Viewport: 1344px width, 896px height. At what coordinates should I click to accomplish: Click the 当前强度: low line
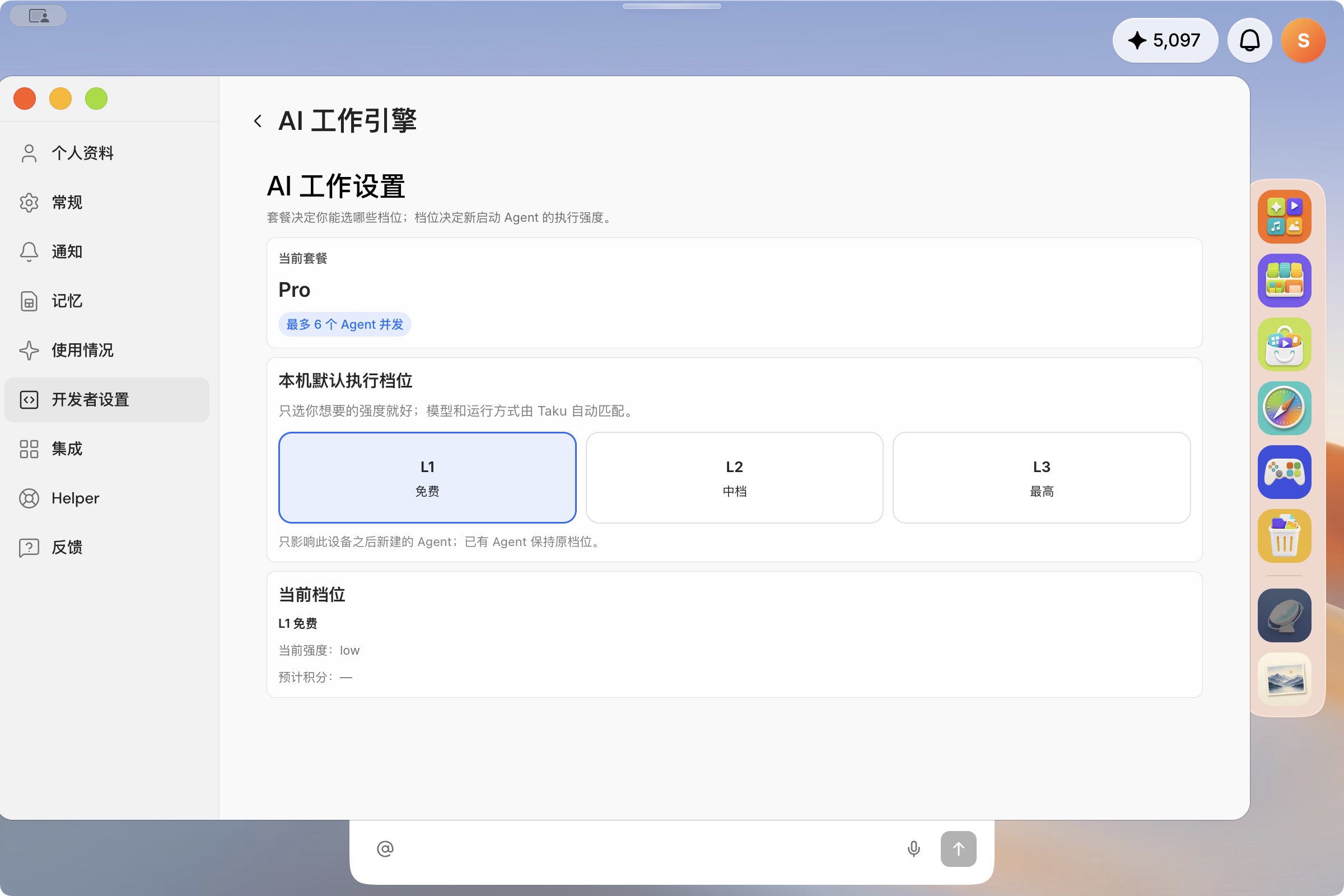coord(319,650)
